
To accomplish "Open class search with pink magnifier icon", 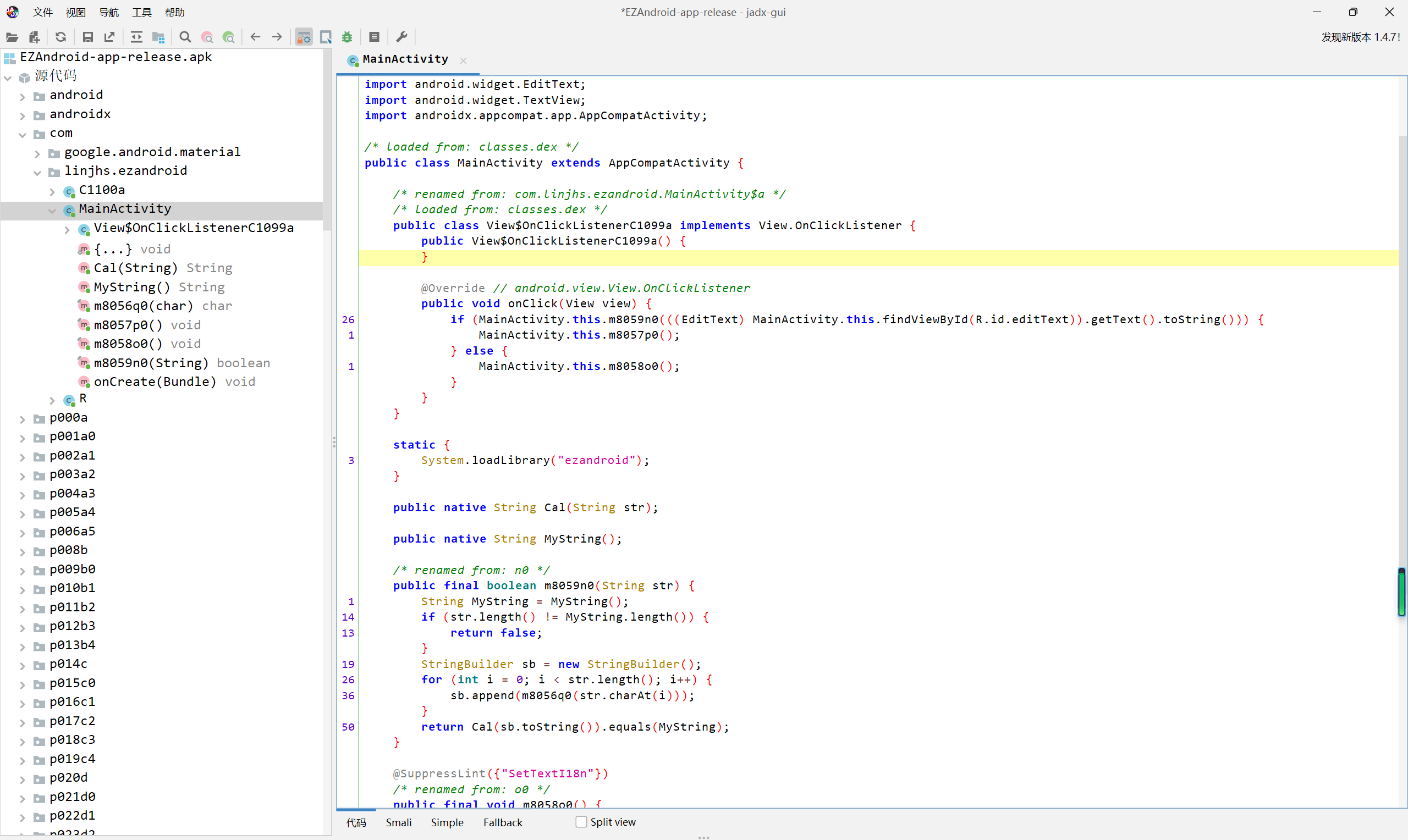I will 207,37.
